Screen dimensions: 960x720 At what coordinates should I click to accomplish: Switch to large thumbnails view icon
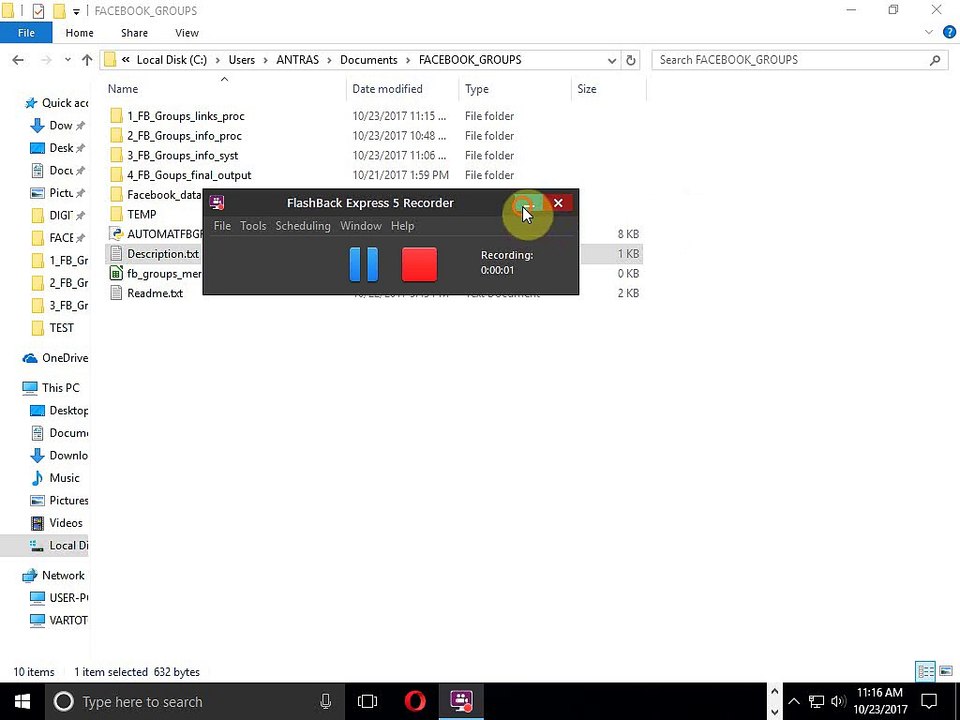tap(946, 672)
